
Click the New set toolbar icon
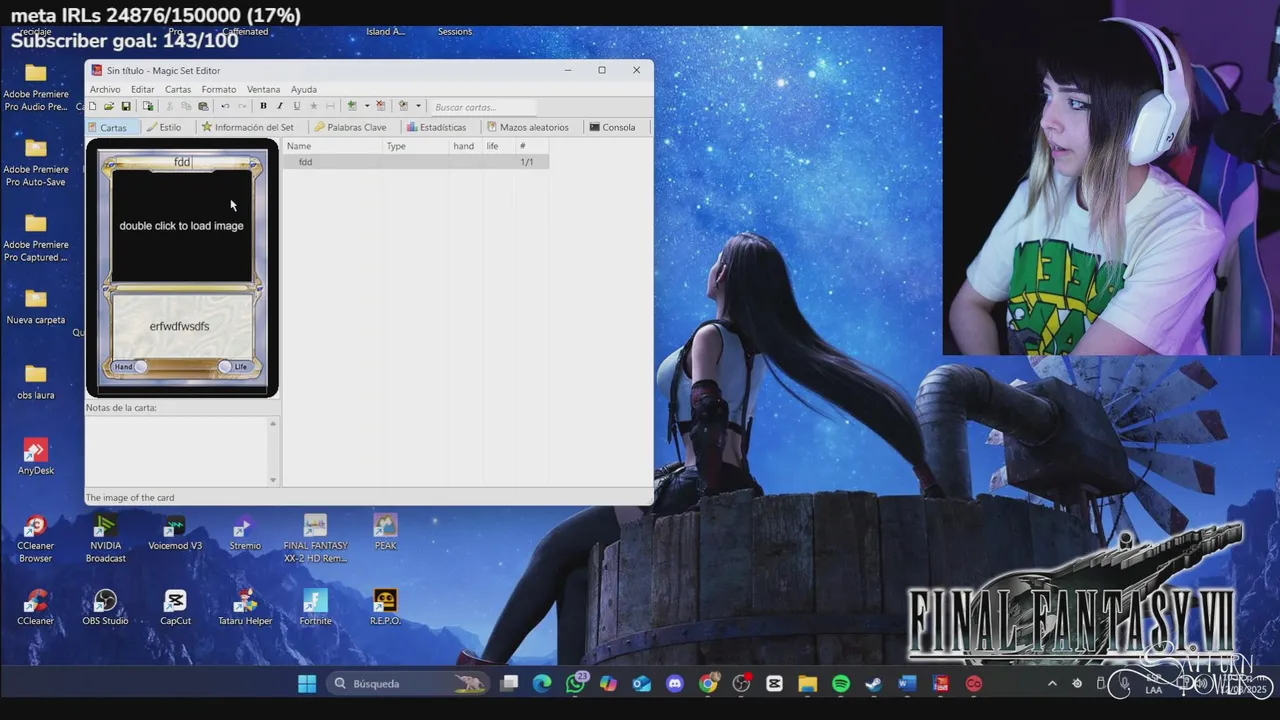coord(93,106)
